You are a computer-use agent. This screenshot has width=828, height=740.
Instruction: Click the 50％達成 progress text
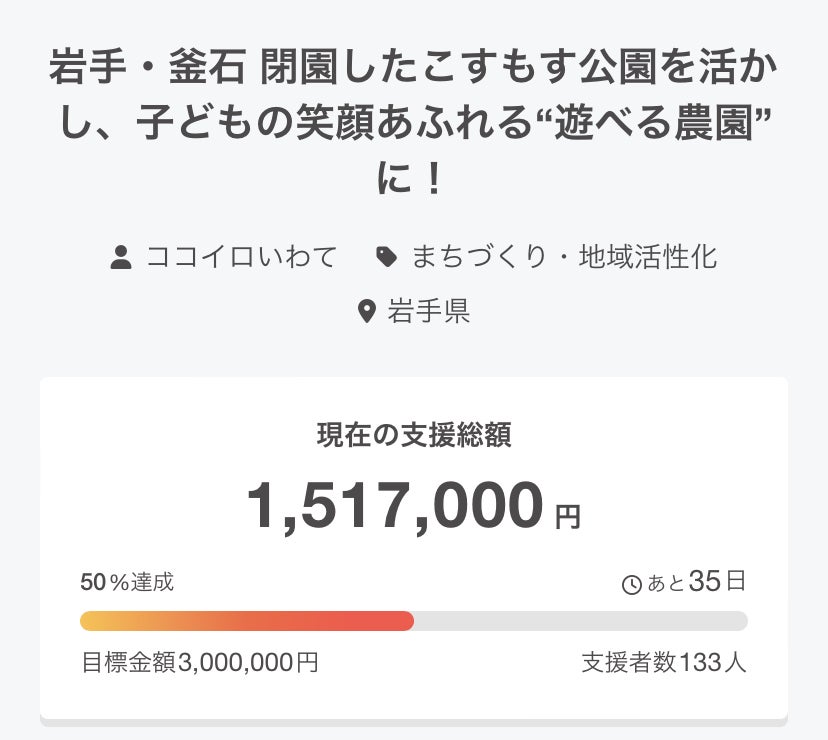coord(127,582)
